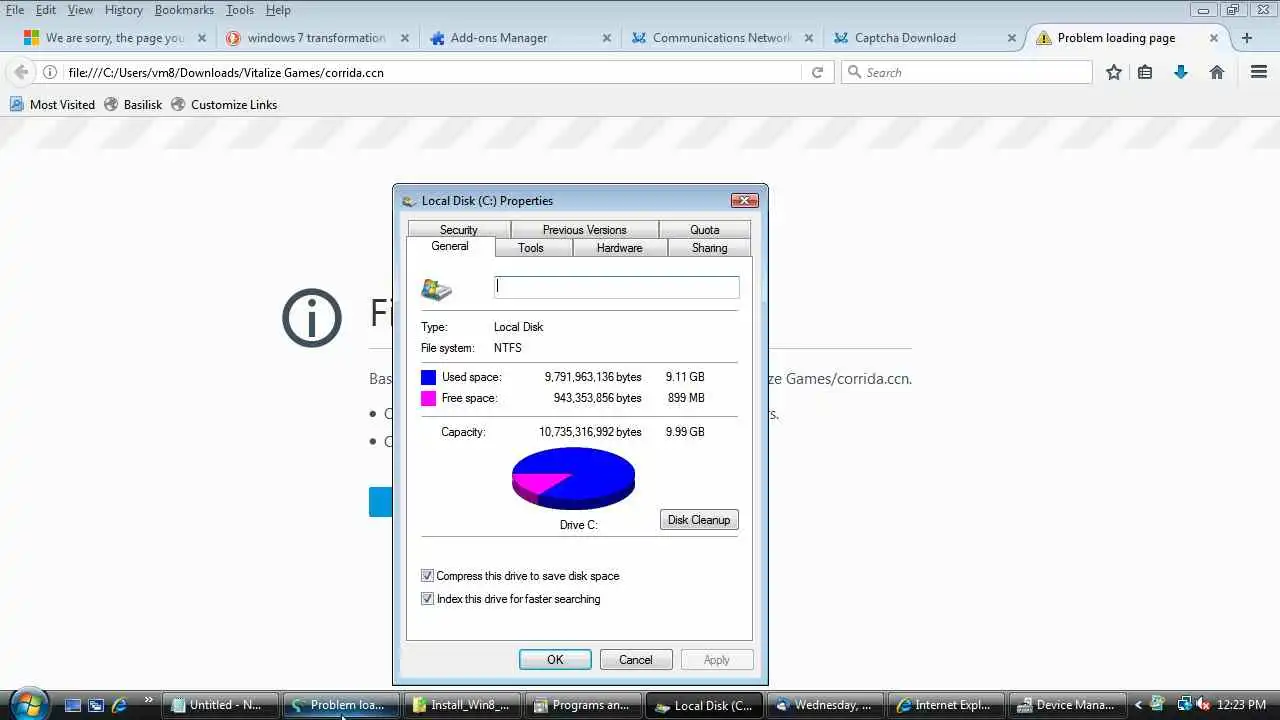This screenshot has height=720, width=1280.
Task: Close the Local Disk Properties dialog
Action: tap(744, 200)
